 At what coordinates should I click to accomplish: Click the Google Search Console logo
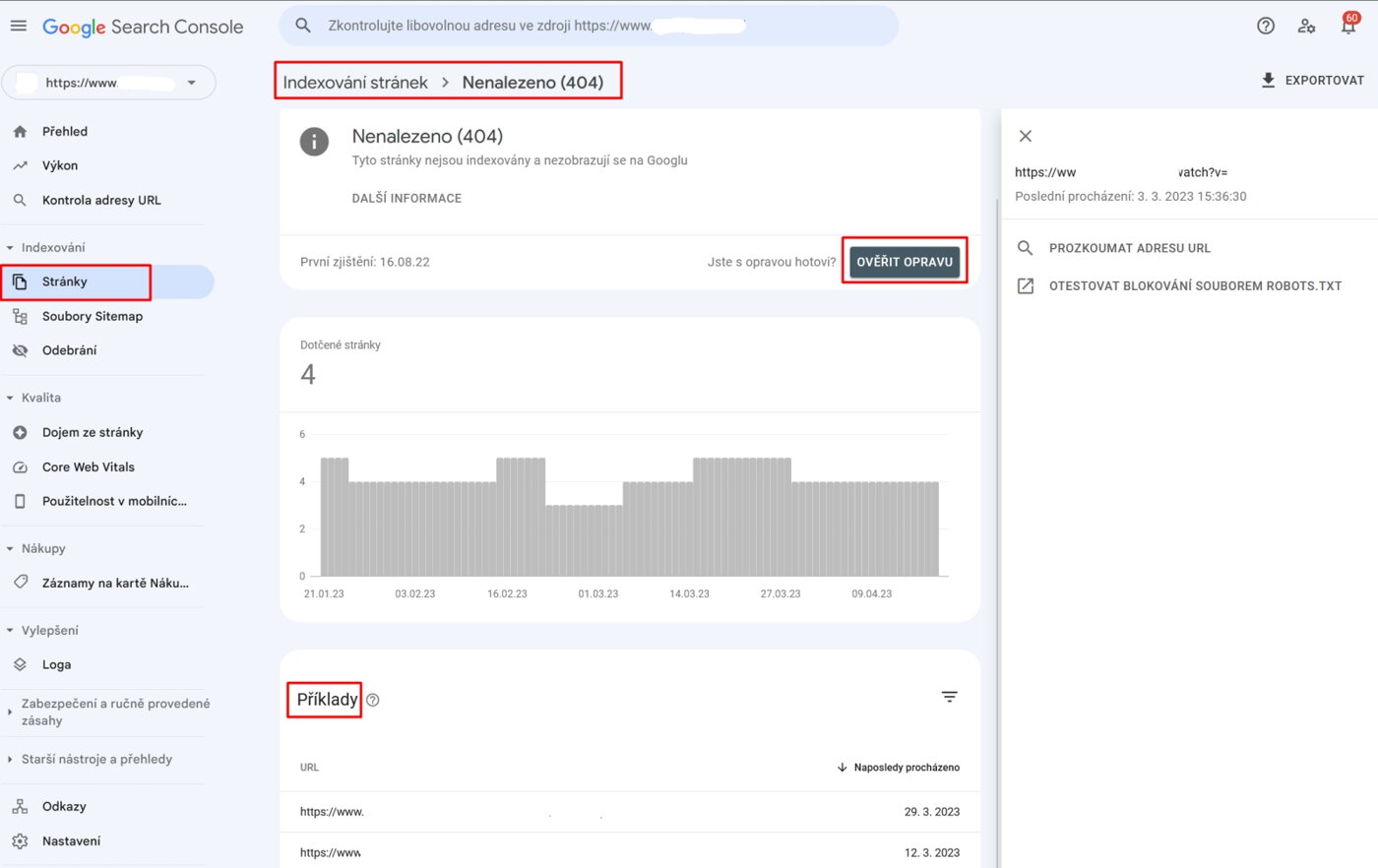pos(143,27)
